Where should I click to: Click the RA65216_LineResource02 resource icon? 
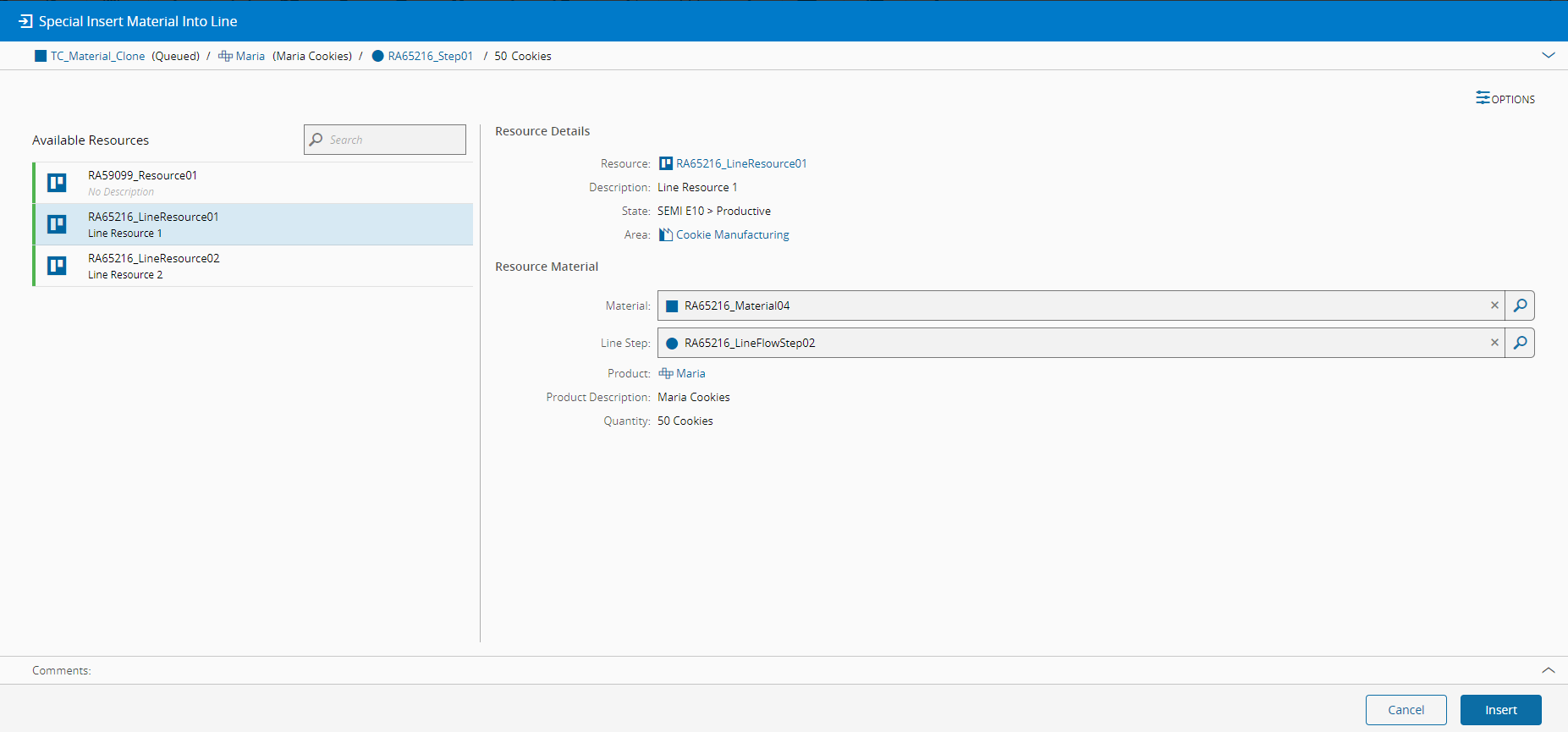57,266
